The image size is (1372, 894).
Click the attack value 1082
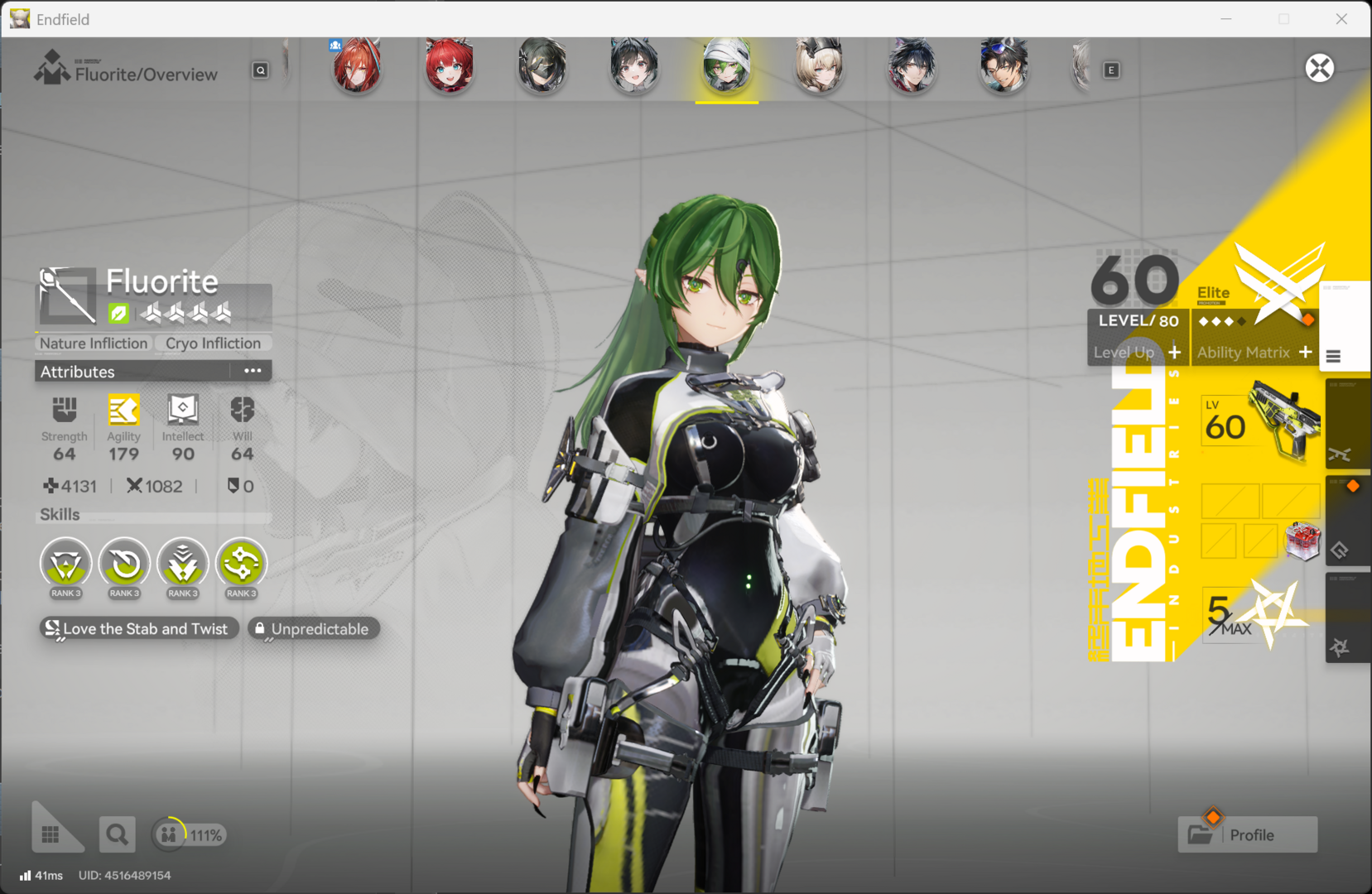point(155,486)
